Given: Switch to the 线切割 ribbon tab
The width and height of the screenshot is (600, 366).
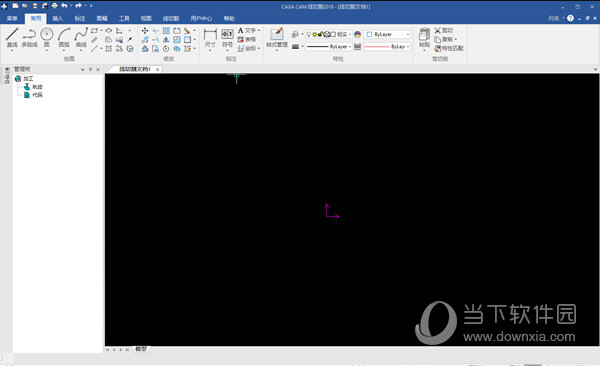Looking at the screenshot, I should point(171,18).
